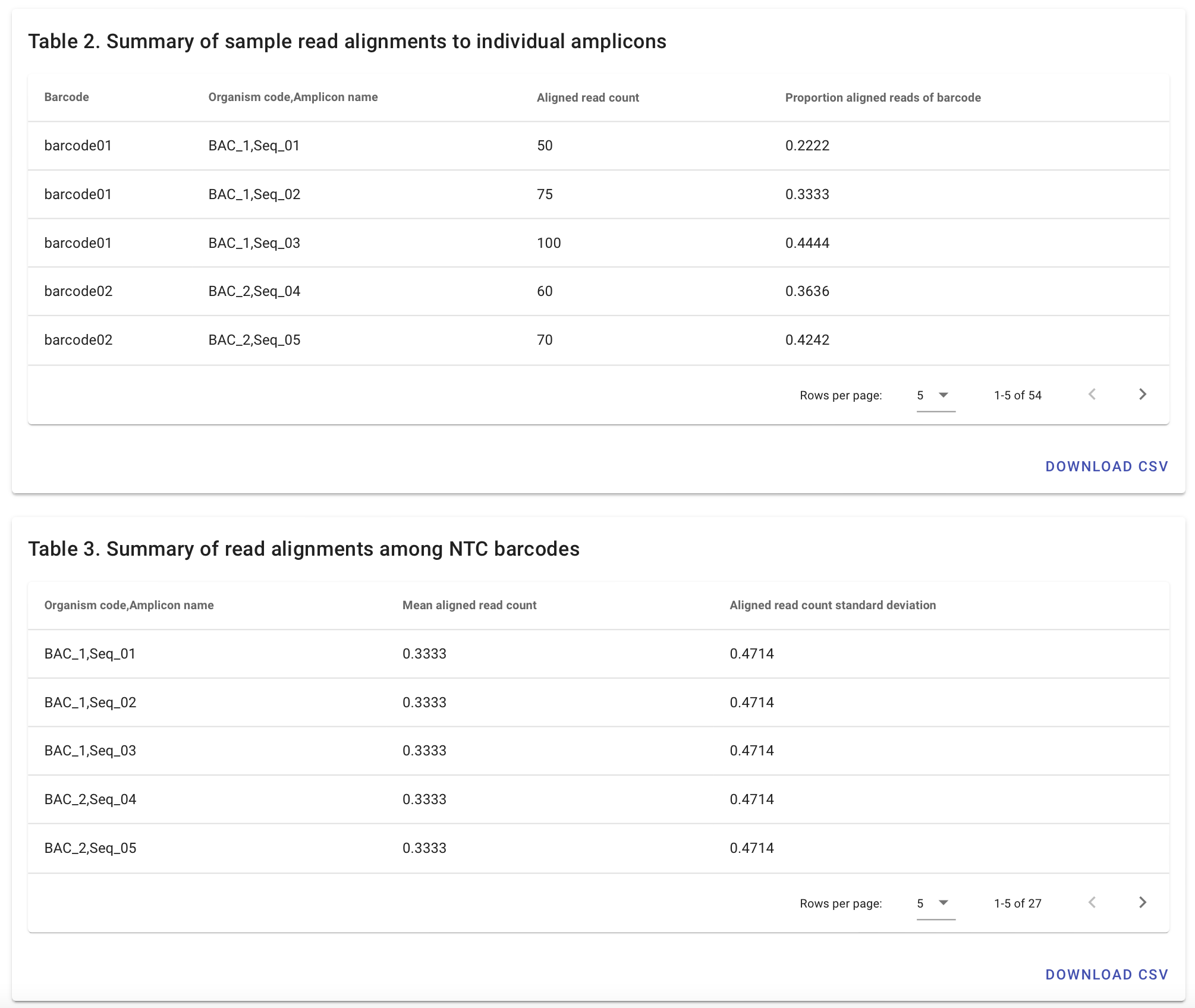1195x1008 pixels.
Task: Click Aligned read count standard deviation header
Action: [832, 605]
